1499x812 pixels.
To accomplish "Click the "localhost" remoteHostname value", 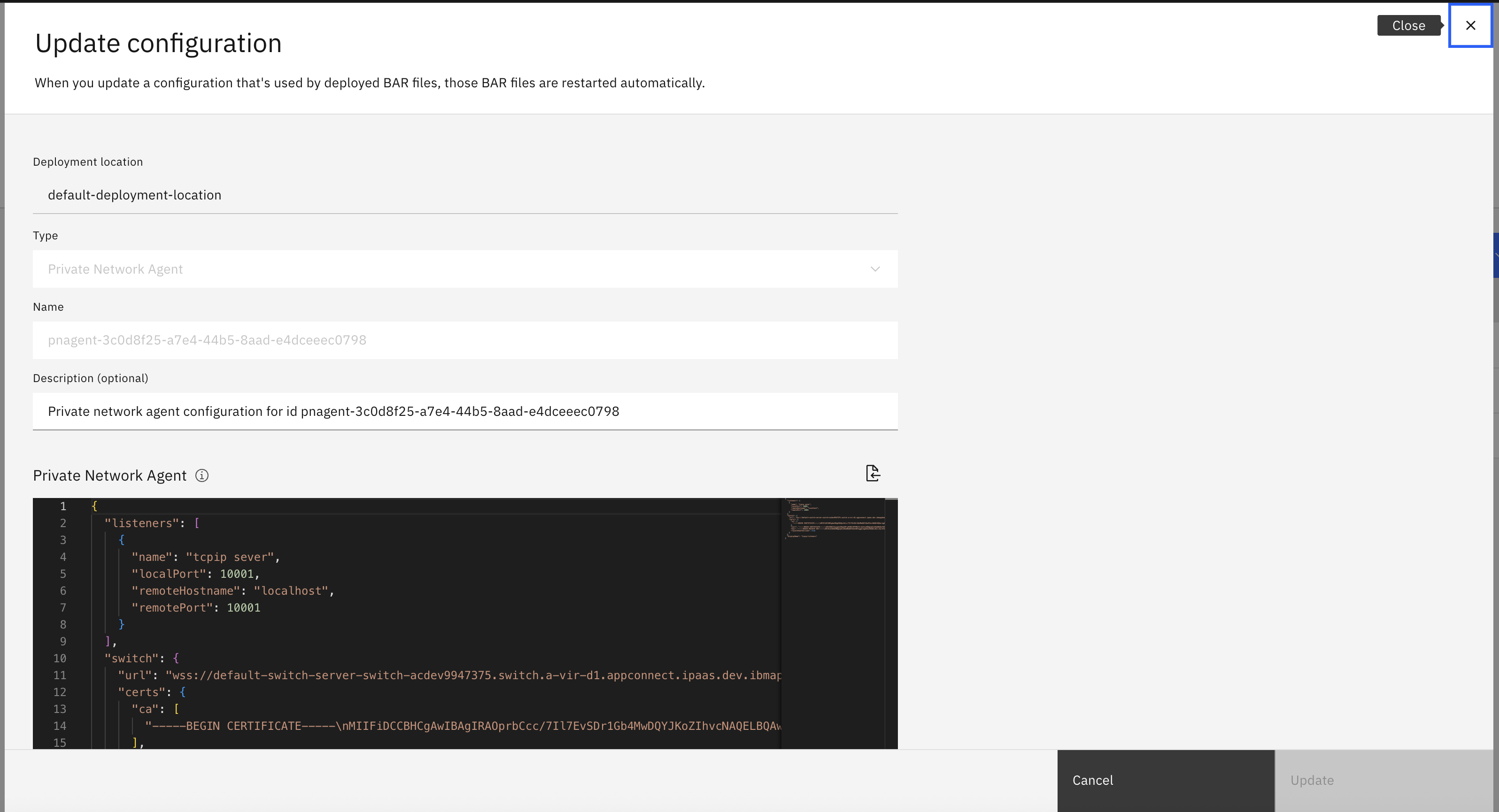I will pyautogui.click(x=290, y=591).
